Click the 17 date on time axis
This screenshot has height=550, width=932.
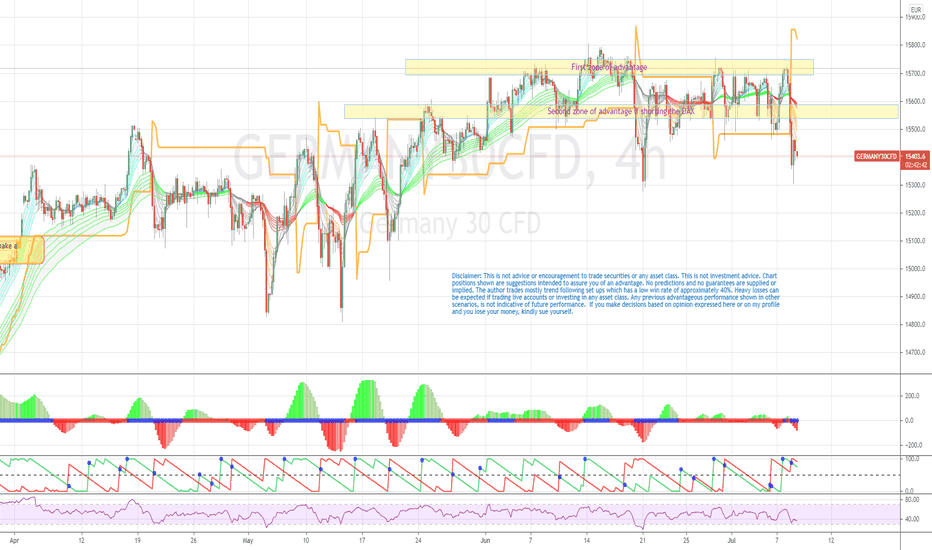(362, 540)
